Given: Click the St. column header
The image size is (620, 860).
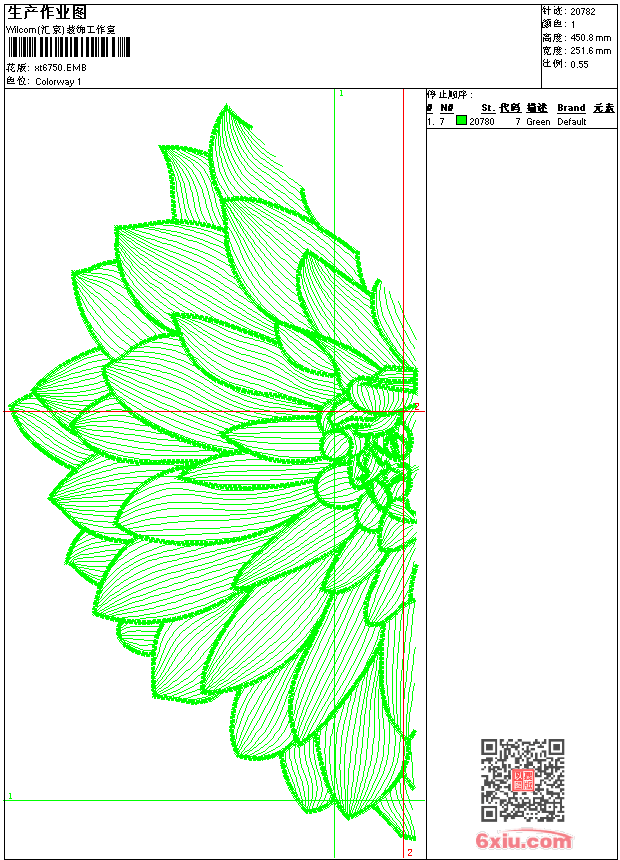Looking at the screenshot, I should (488, 108).
